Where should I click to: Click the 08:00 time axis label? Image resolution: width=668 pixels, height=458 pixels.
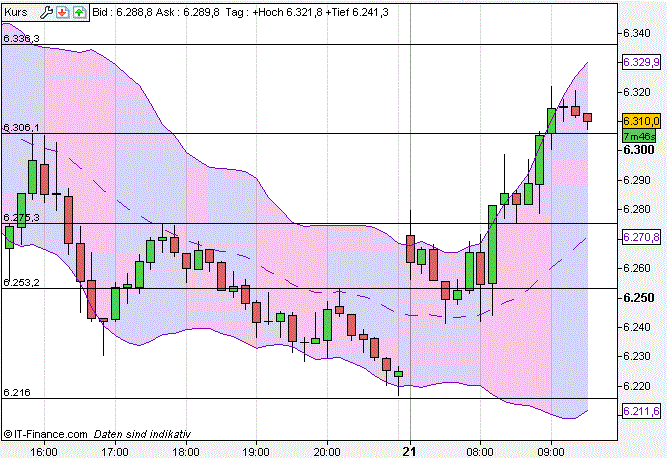(x=480, y=451)
